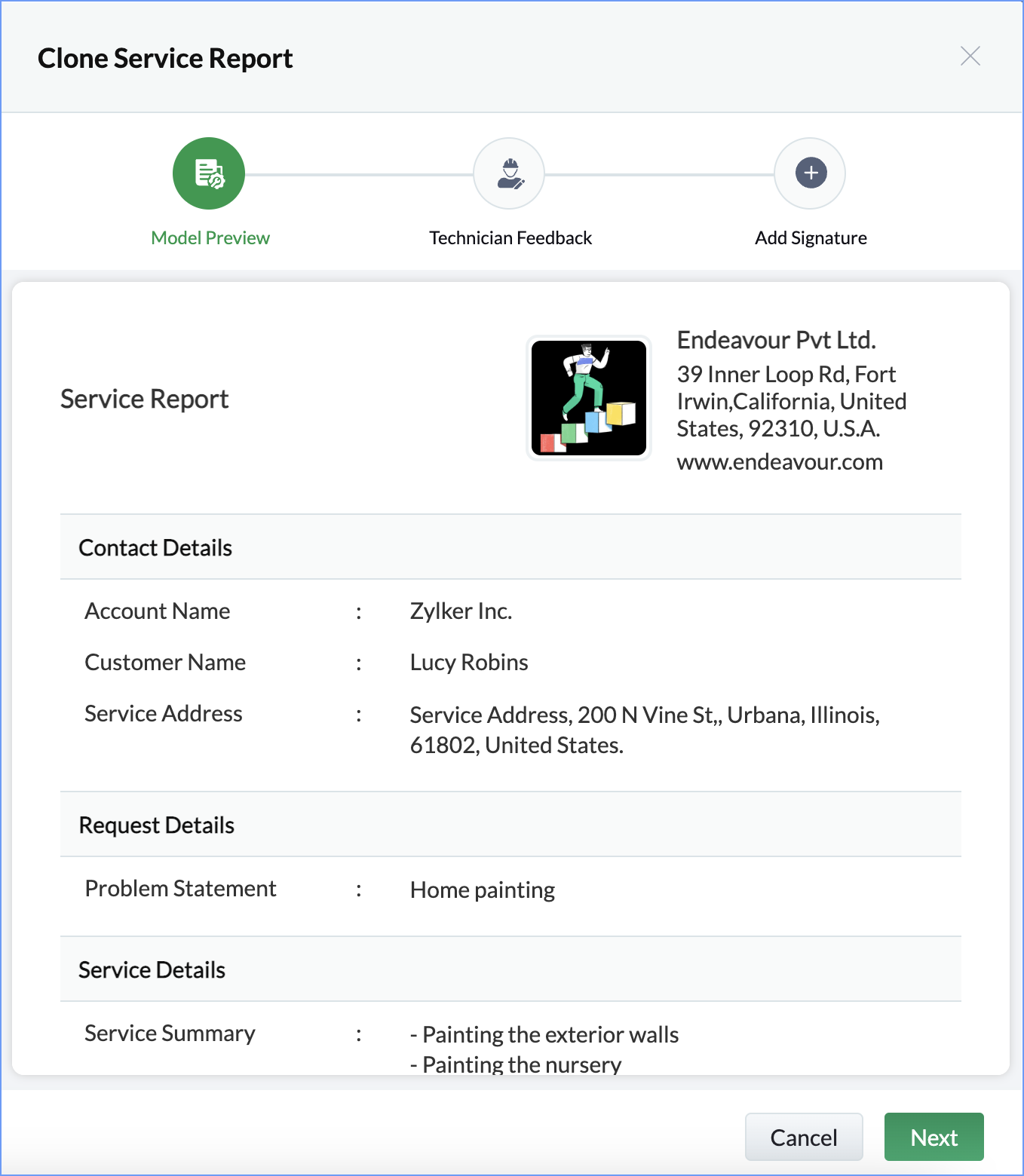Click the Zylker Inc. account name value
This screenshot has height=1176, width=1024.
click(461, 611)
